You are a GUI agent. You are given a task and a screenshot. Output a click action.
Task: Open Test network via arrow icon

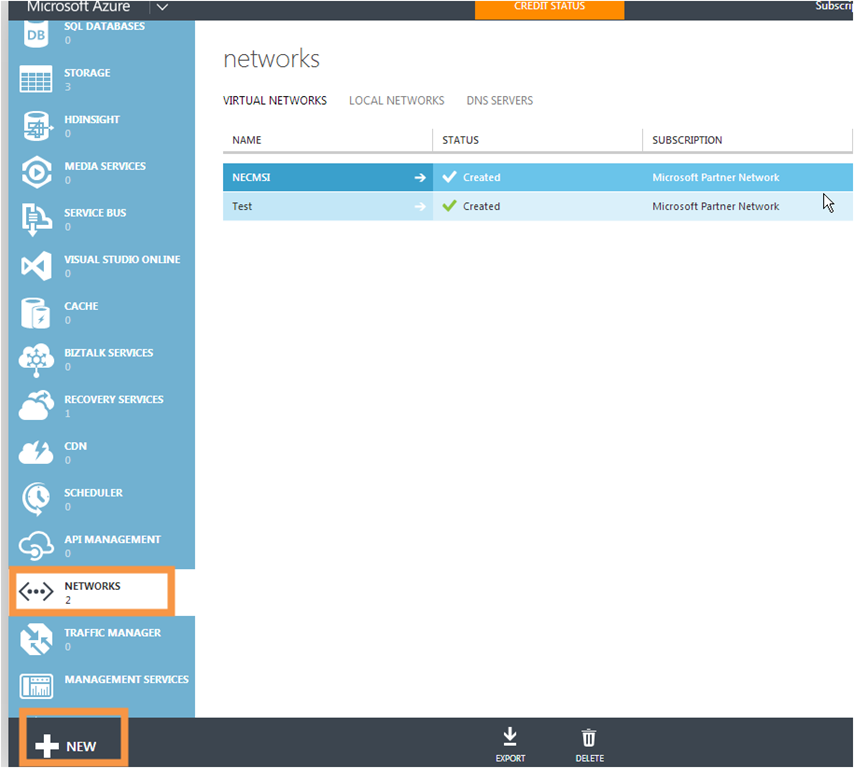click(420, 206)
